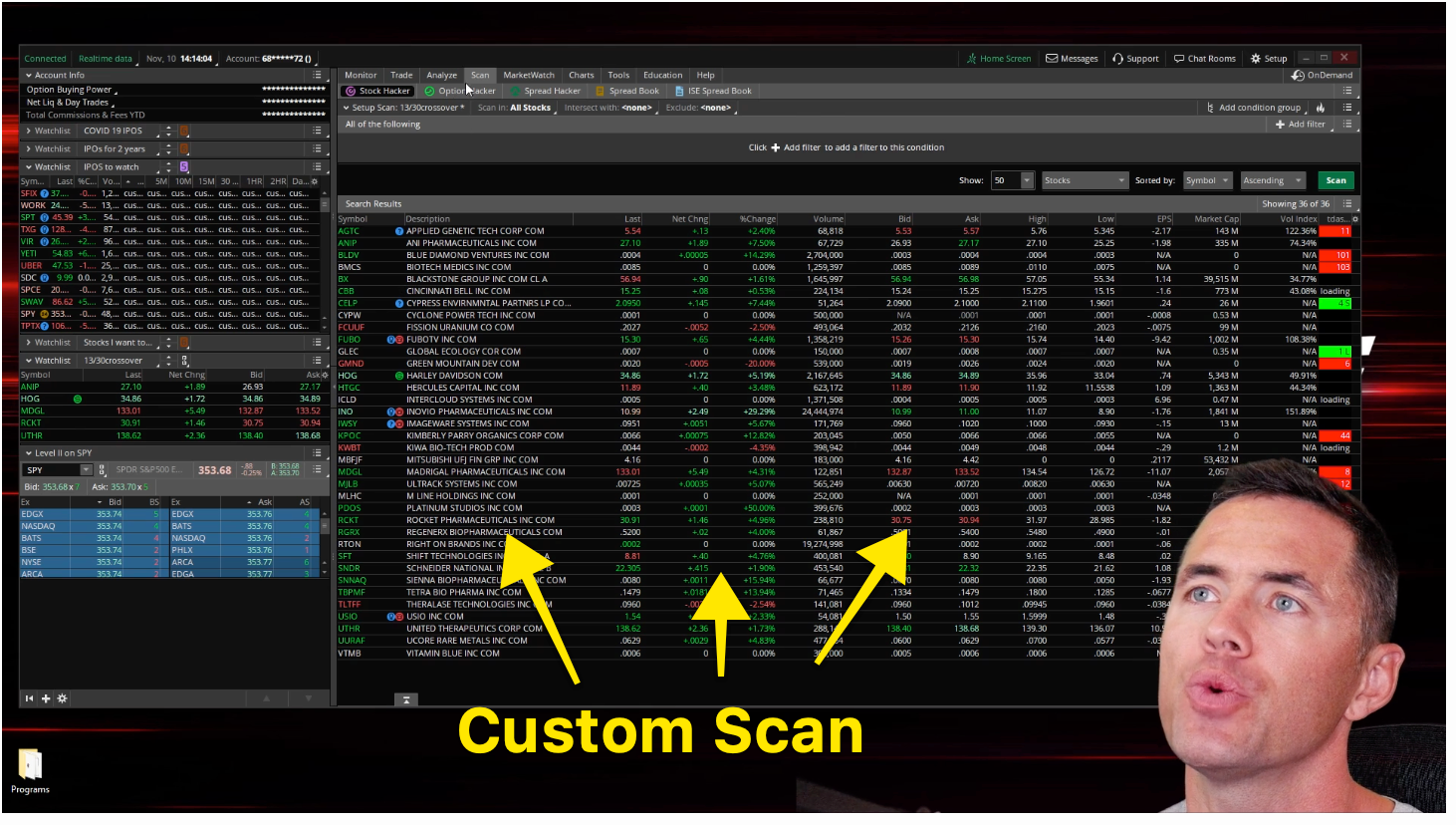Click Add condition group

(1253, 108)
